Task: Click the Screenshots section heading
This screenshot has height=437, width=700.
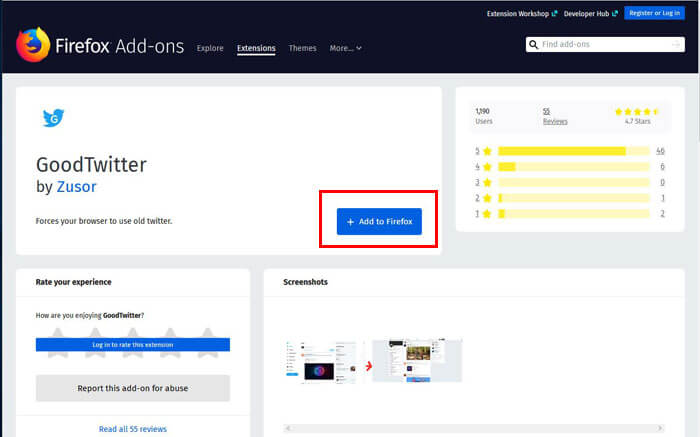Action: [x=305, y=282]
